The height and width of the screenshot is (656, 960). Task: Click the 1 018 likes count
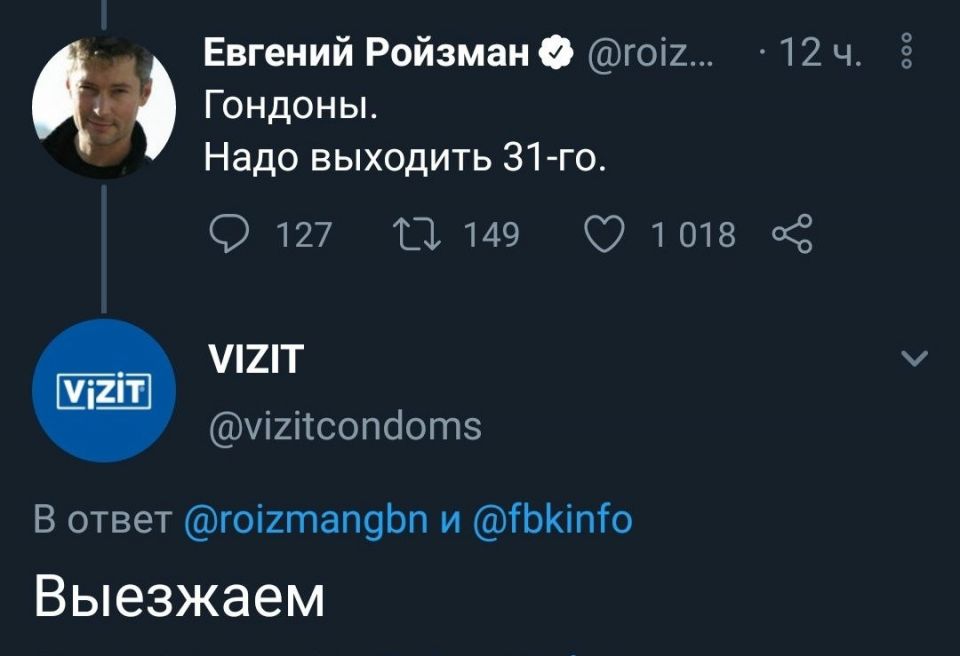pos(693,235)
